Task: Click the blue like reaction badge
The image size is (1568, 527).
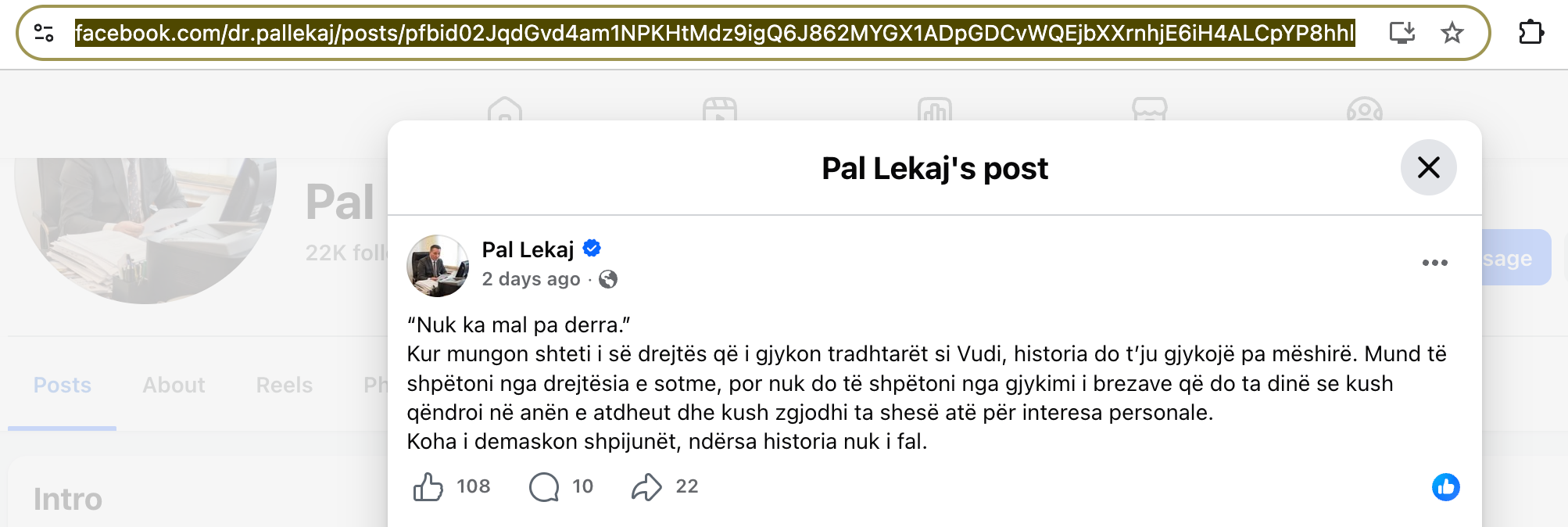Action: (x=1445, y=486)
